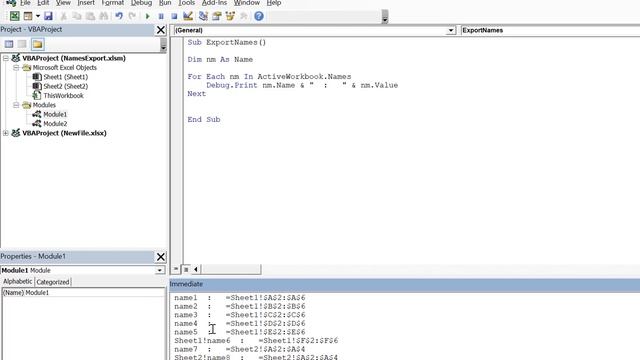Click the View Microsoft Excel icon
640x360 pixels.
[x=14, y=16]
